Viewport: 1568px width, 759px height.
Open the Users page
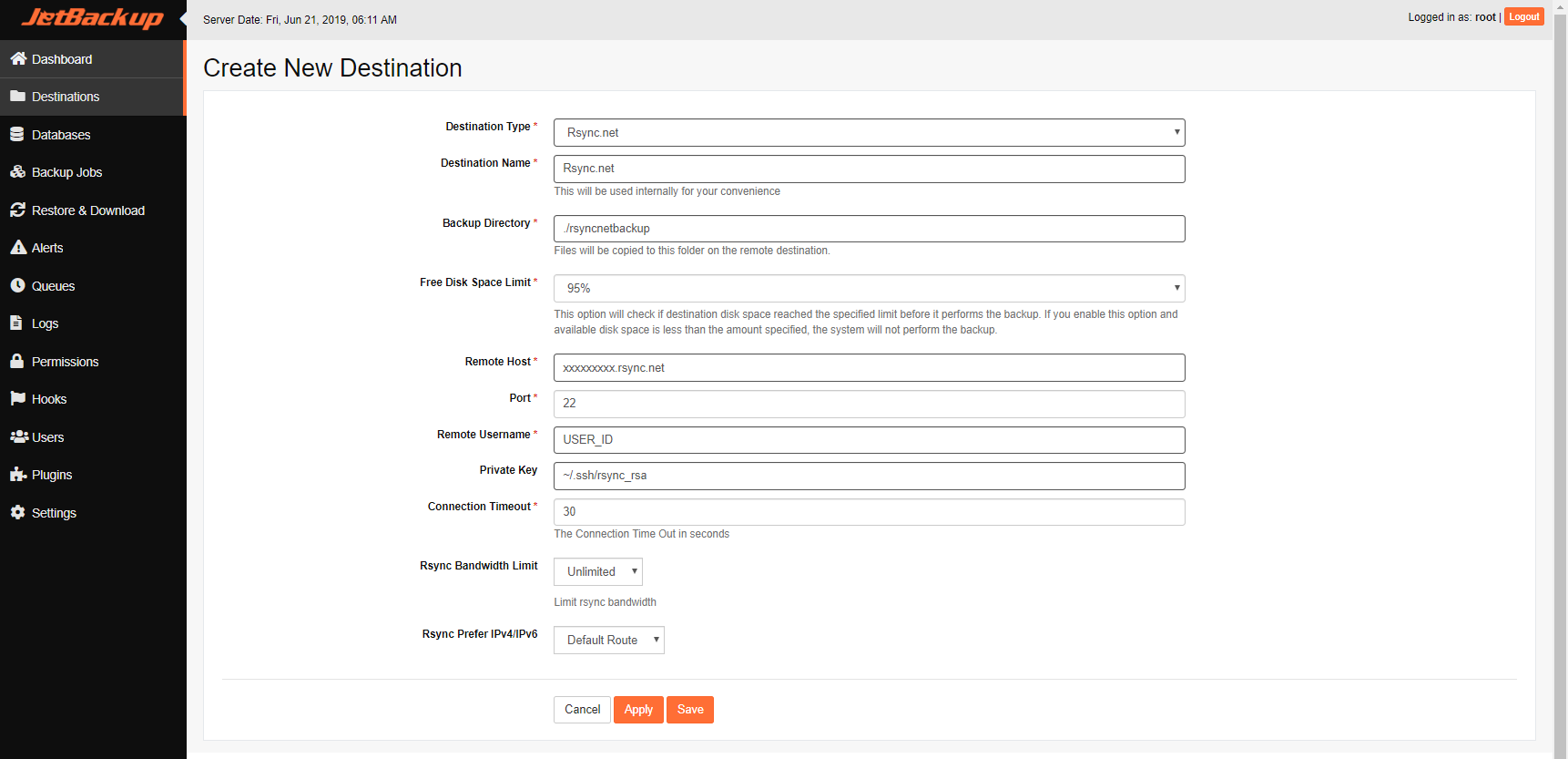point(93,437)
